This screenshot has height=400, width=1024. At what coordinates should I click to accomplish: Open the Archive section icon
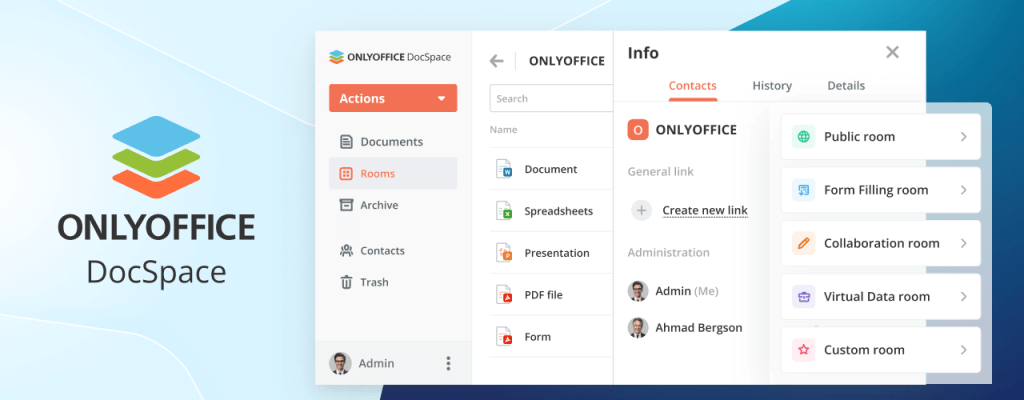(x=346, y=205)
